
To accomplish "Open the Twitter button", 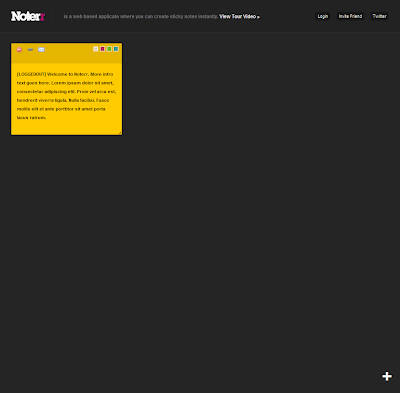I will tap(379, 16).
